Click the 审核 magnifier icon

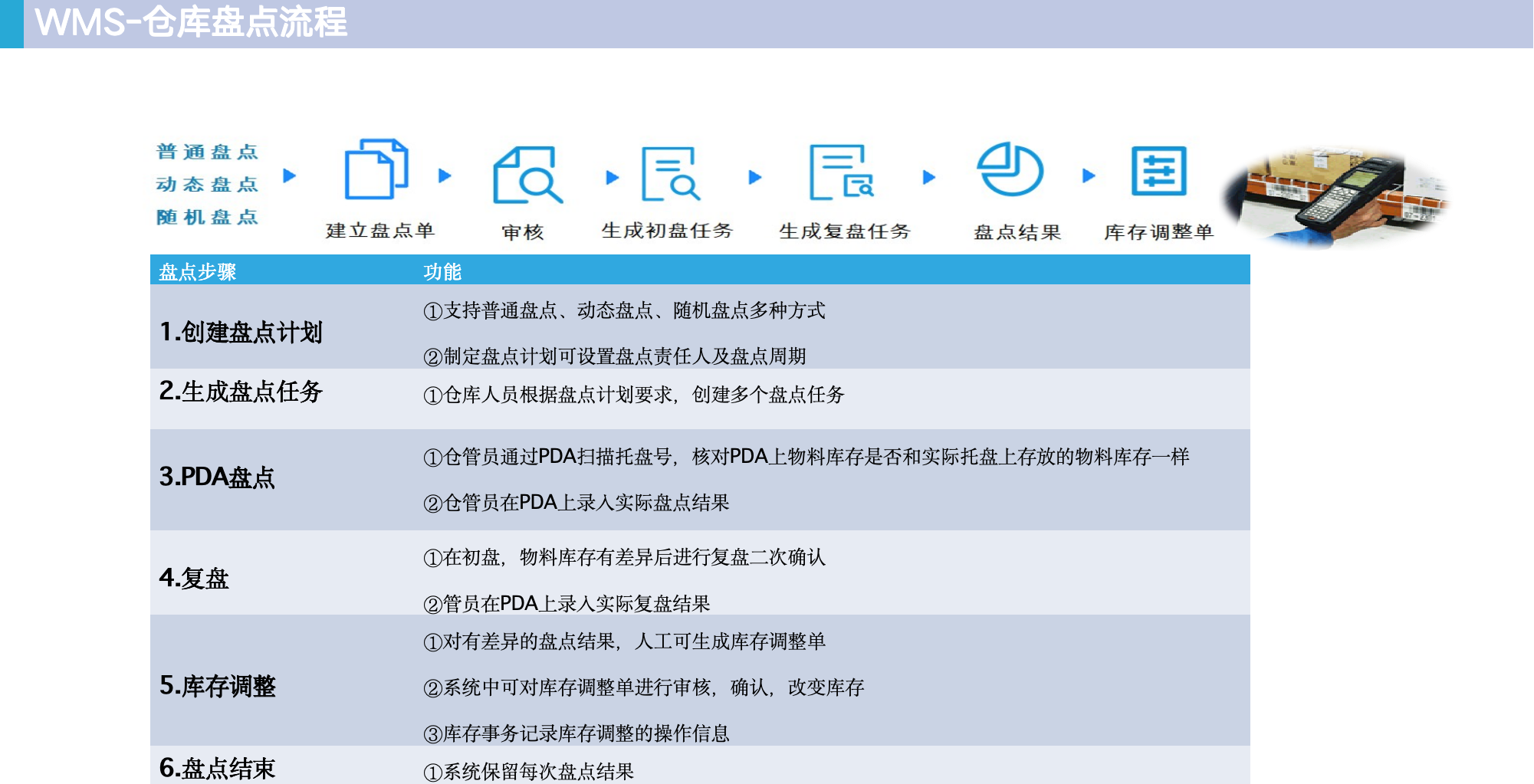(x=527, y=175)
